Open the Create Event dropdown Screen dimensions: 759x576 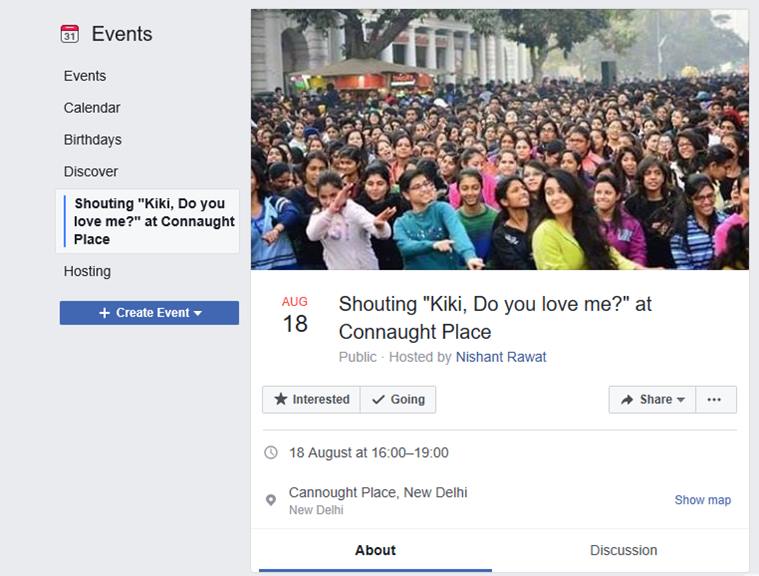149,313
